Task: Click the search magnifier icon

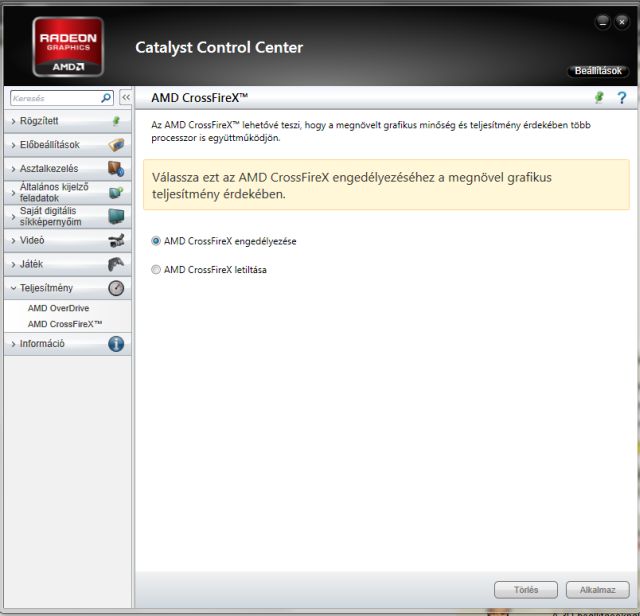Action: click(x=106, y=98)
